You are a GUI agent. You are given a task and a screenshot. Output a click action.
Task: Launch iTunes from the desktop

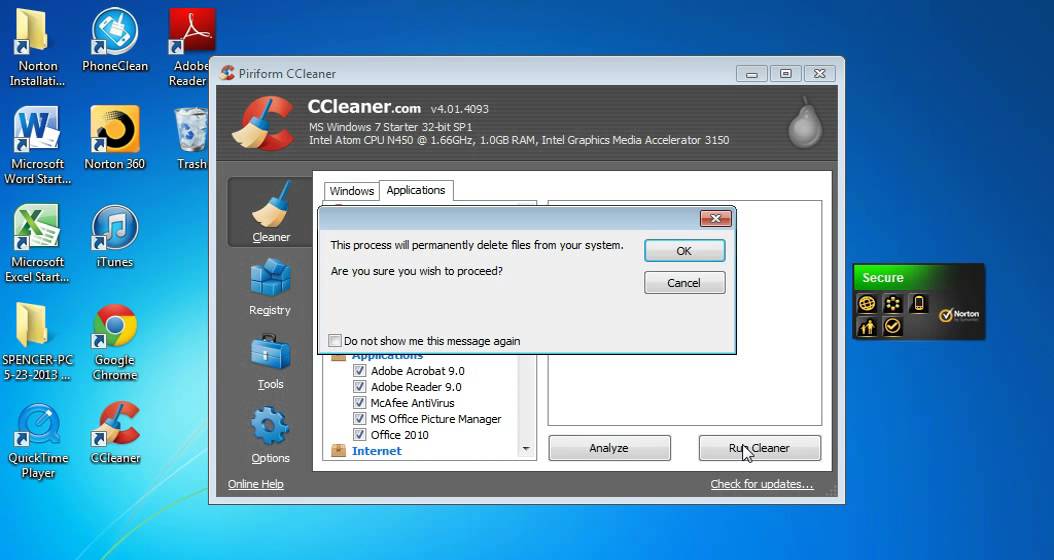[115, 237]
